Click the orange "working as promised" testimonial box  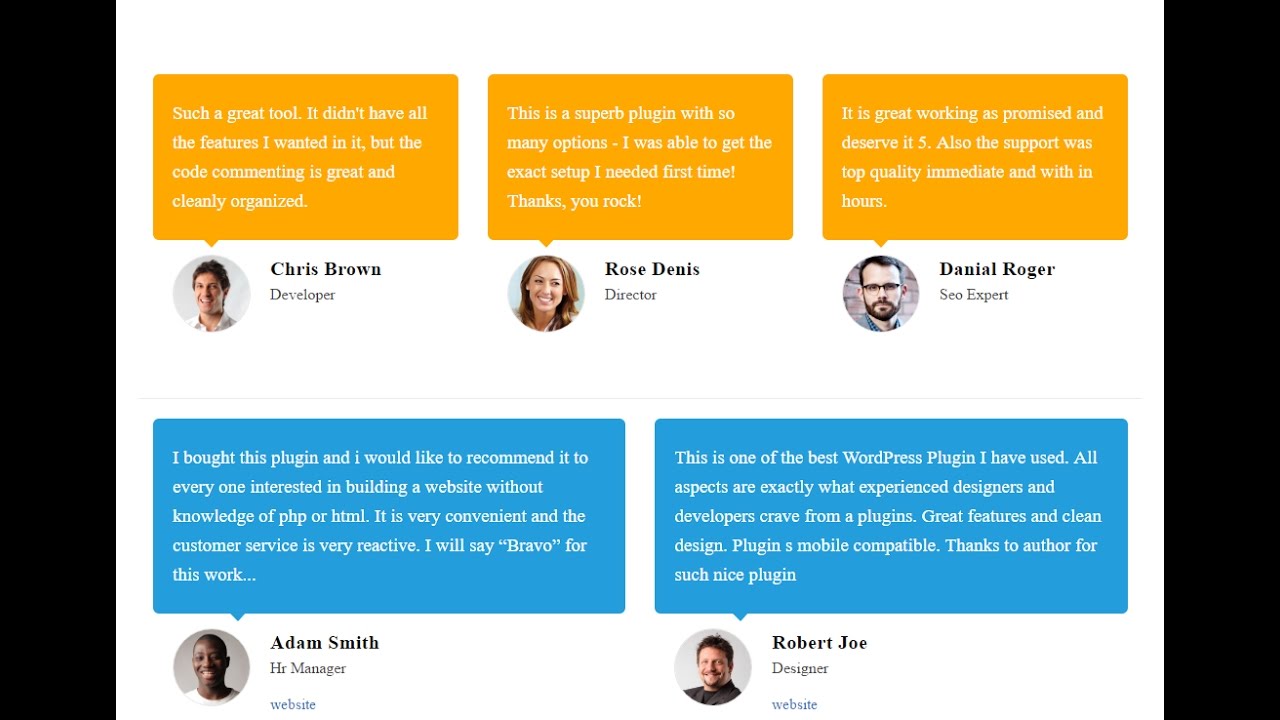pyautogui.click(x=975, y=157)
